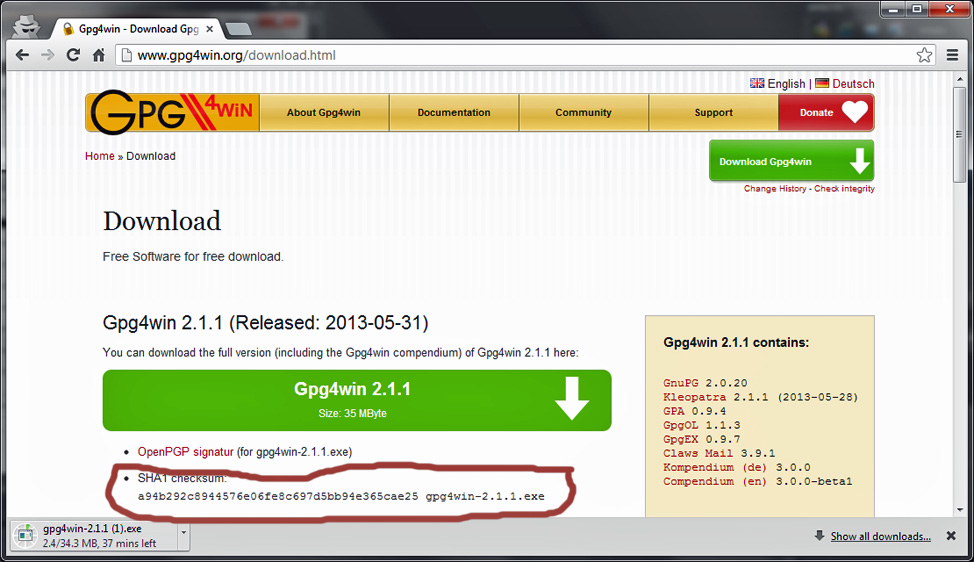
Task: Open the Chrome hamburger menu
Action: 952,55
